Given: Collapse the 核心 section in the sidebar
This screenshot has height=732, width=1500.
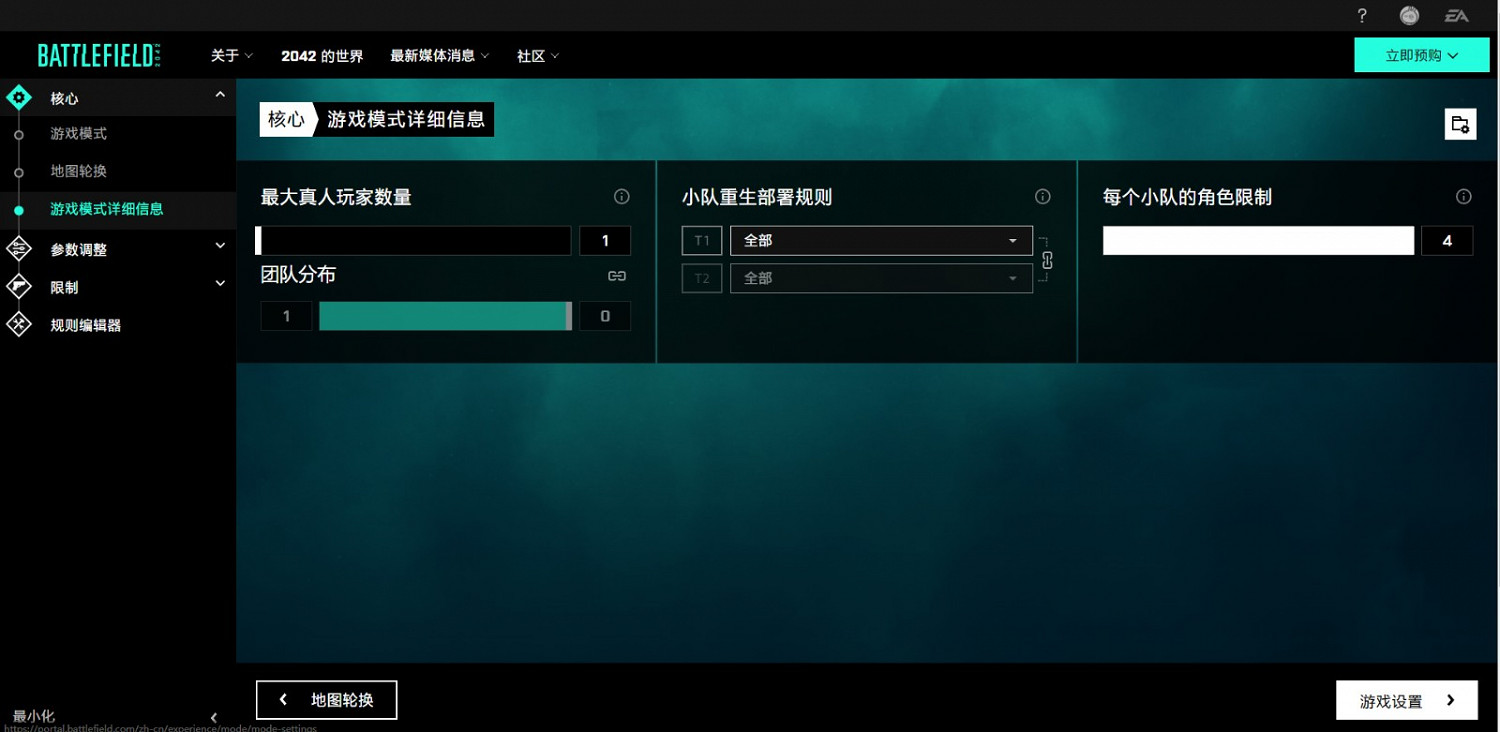Looking at the screenshot, I should coord(219,93).
